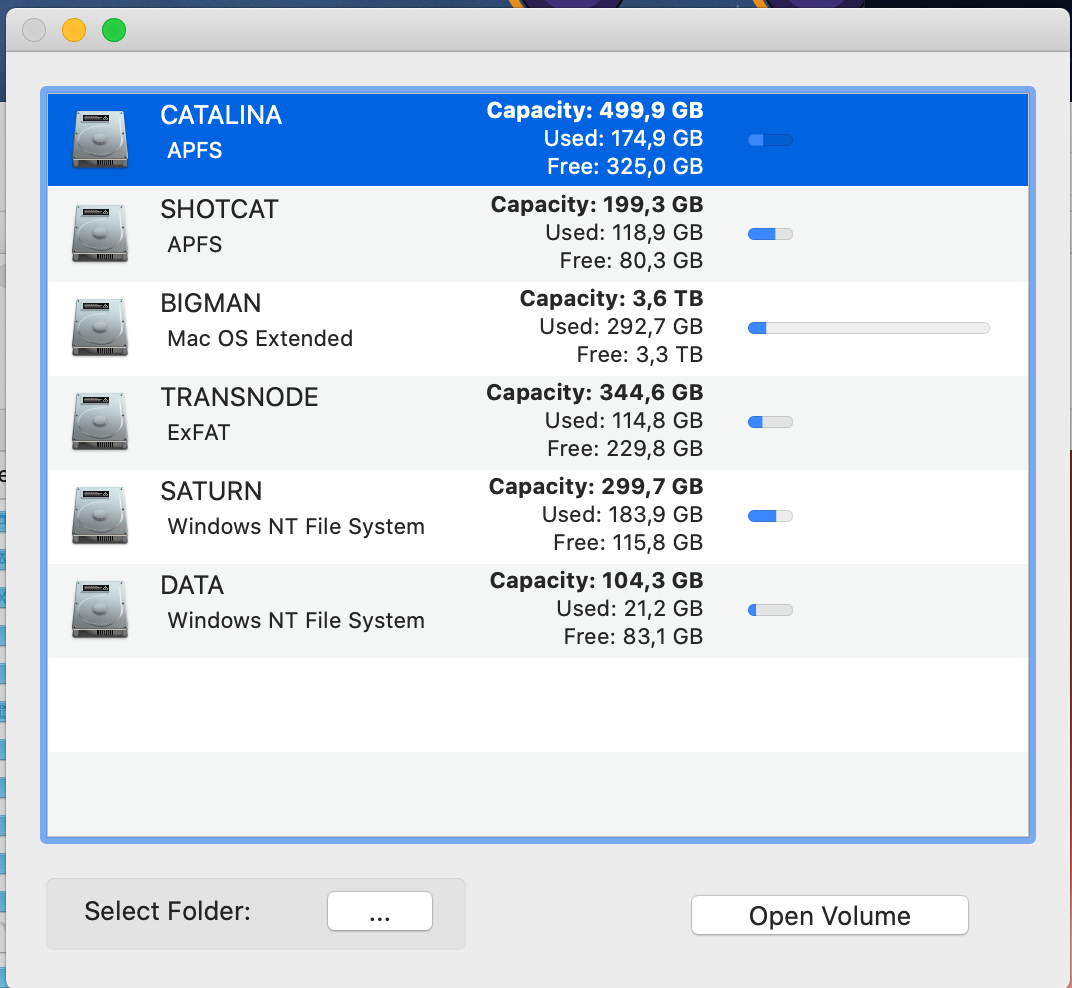Click 'Capacity: 499,9 GB' text

595,110
